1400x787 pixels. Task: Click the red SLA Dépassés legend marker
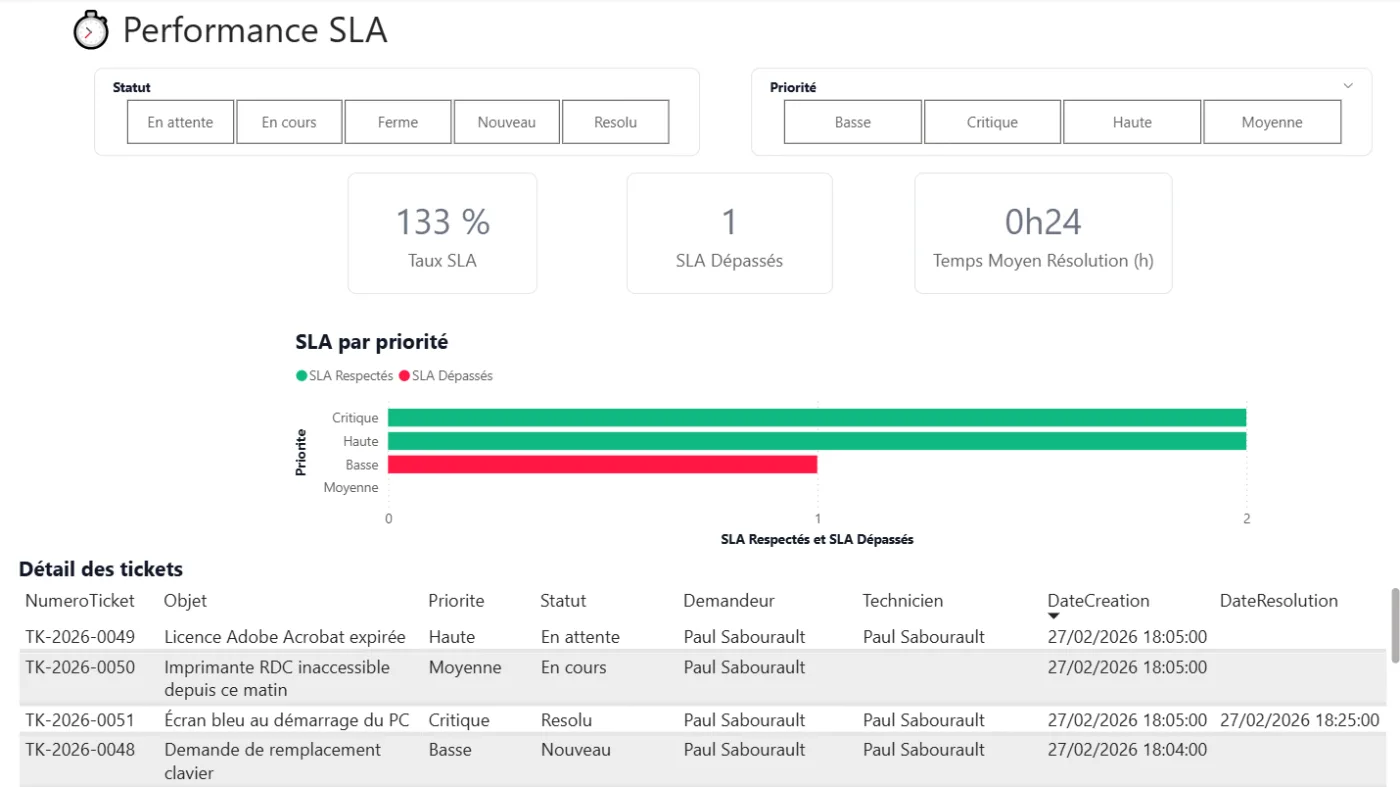(x=404, y=376)
